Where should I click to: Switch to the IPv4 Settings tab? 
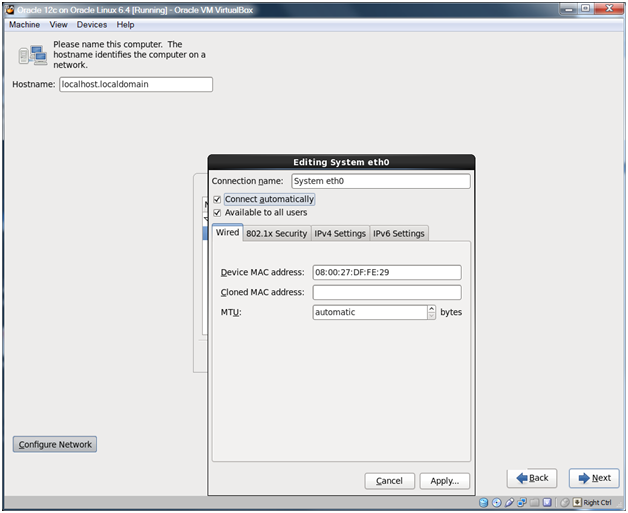[340, 233]
